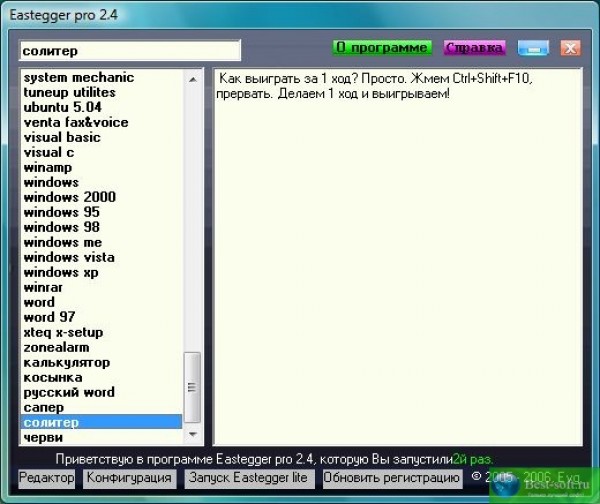Open the 'Редактор' button
Screen dimensions: 600x504
pos(47,478)
